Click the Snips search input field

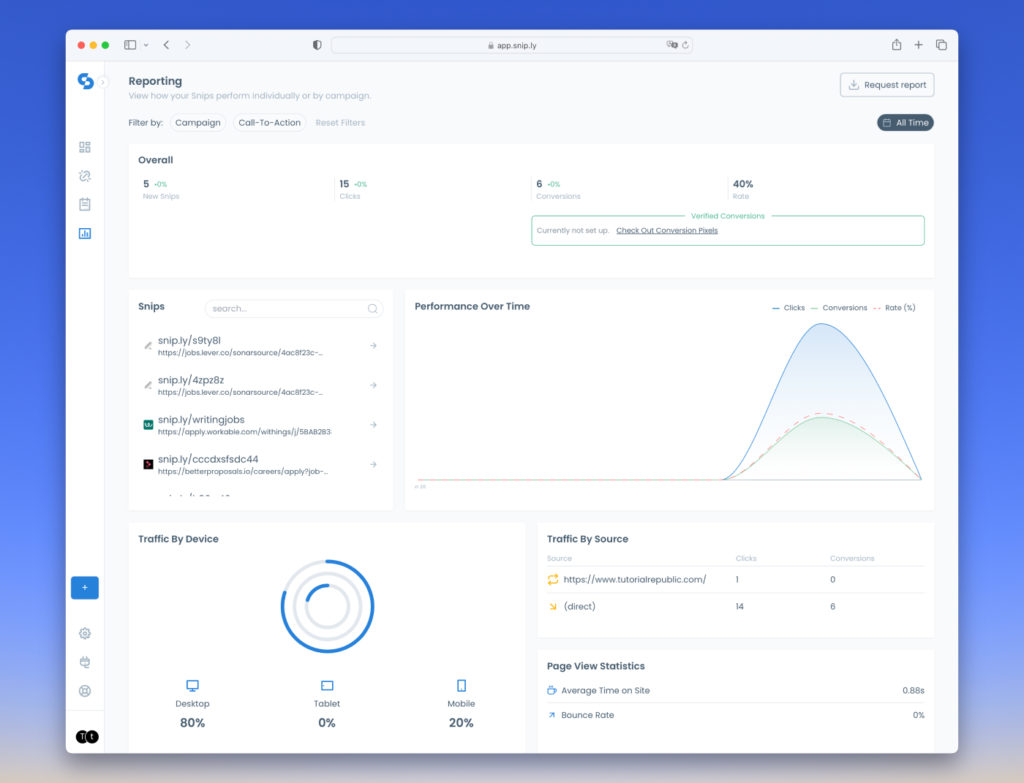pyautogui.click(x=288, y=309)
